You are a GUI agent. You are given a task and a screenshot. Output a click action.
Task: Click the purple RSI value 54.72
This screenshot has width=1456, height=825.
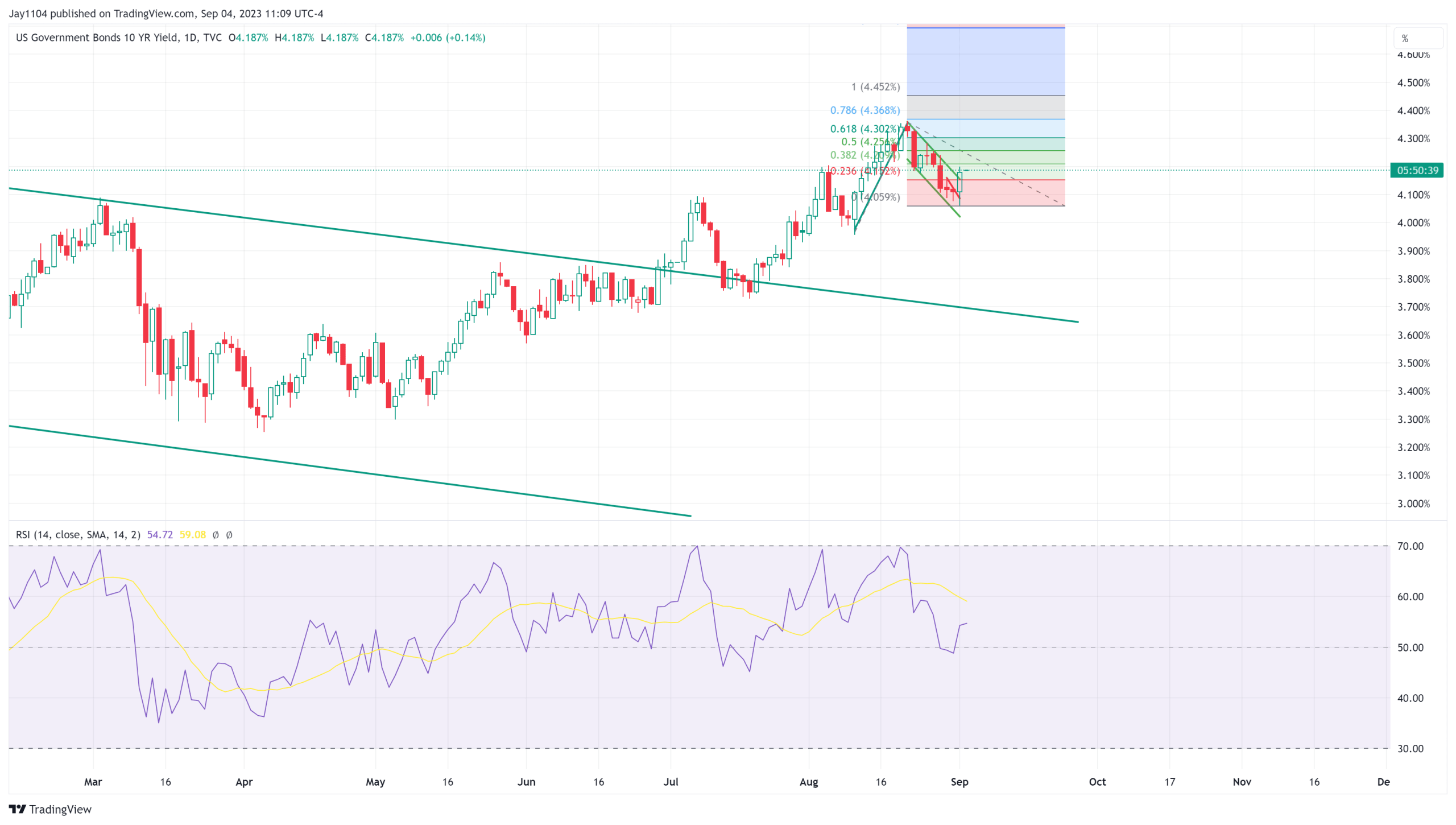tap(160, 534)
